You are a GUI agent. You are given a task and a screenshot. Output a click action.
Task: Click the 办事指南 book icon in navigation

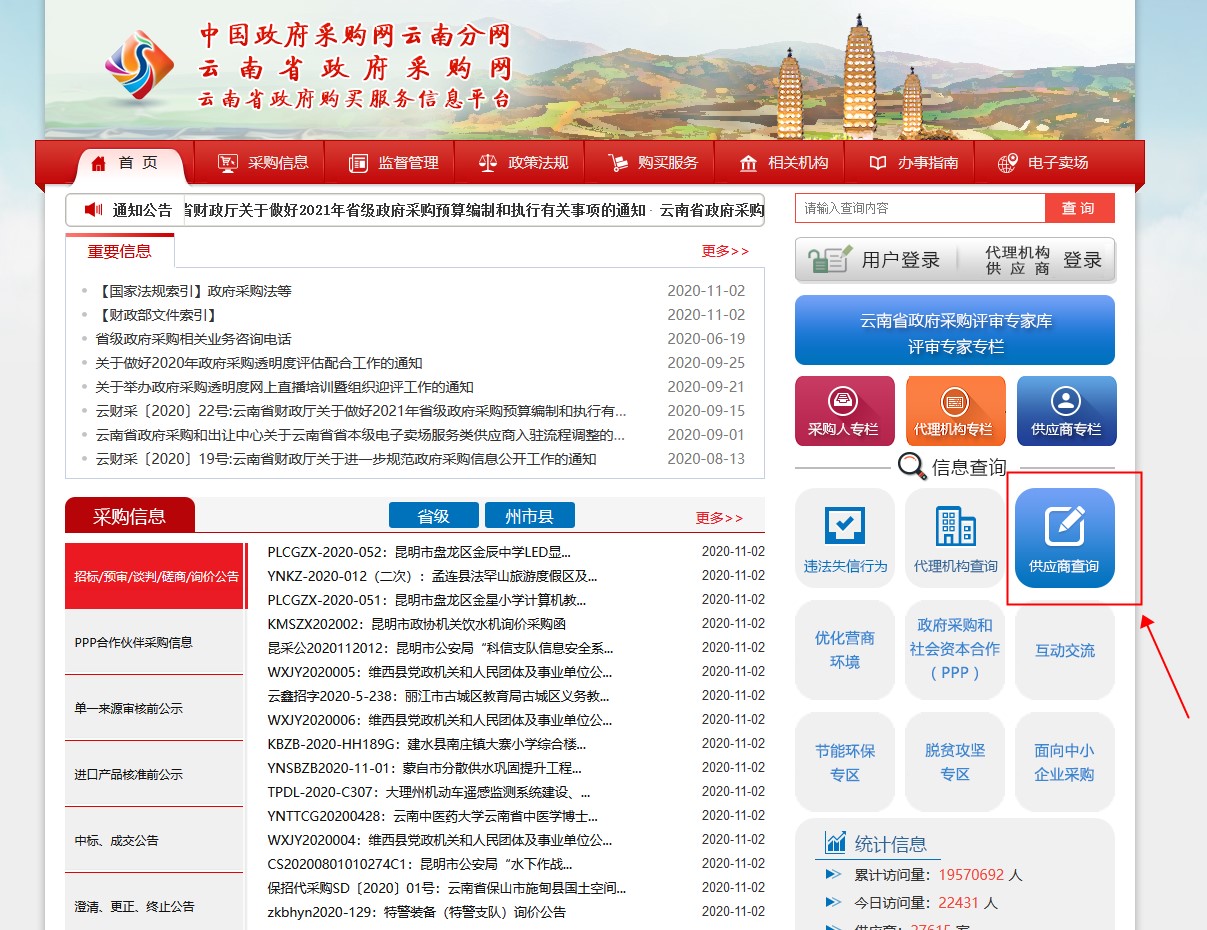coord(878,163)
